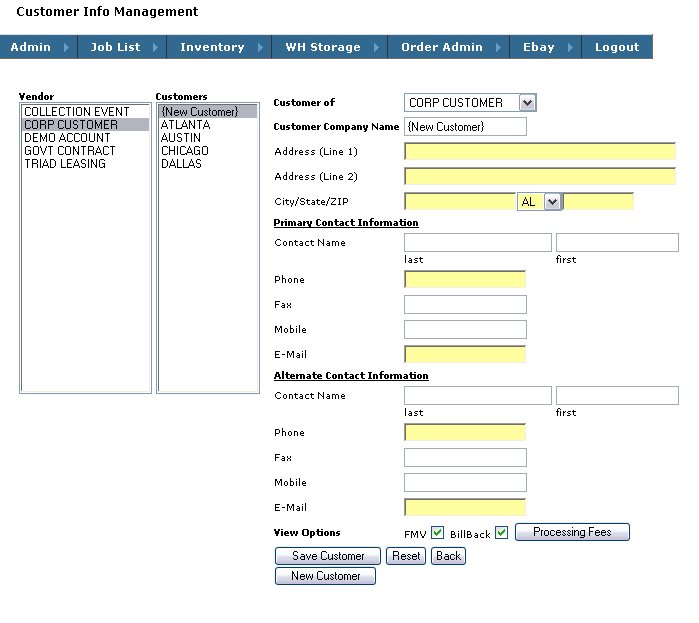Click the New Customer button
This screenshot has width=699, height=623.
tap(325, 576)
